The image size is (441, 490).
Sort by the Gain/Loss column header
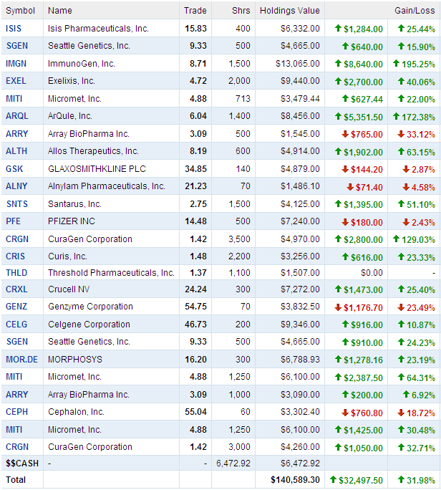[x=415, y=11]
